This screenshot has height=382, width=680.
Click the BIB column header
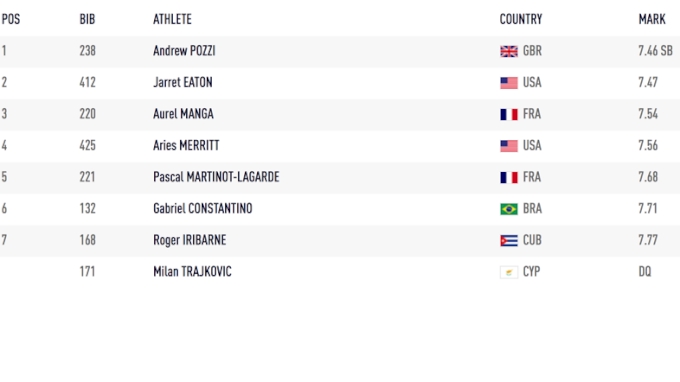click(x=87, y=19)
